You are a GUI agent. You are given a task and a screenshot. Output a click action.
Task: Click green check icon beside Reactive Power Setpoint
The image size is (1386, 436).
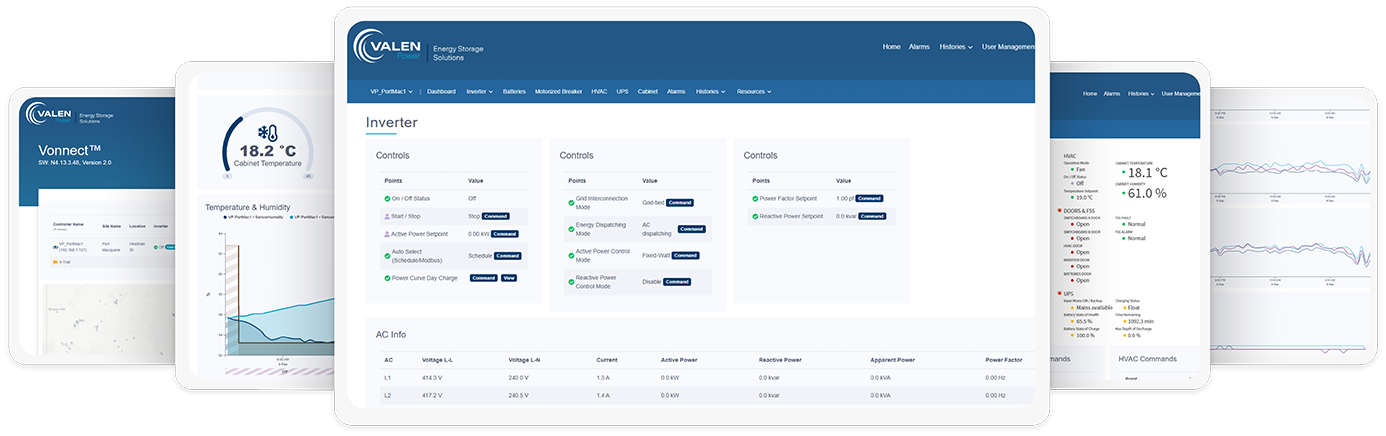[x=755, y=216]
